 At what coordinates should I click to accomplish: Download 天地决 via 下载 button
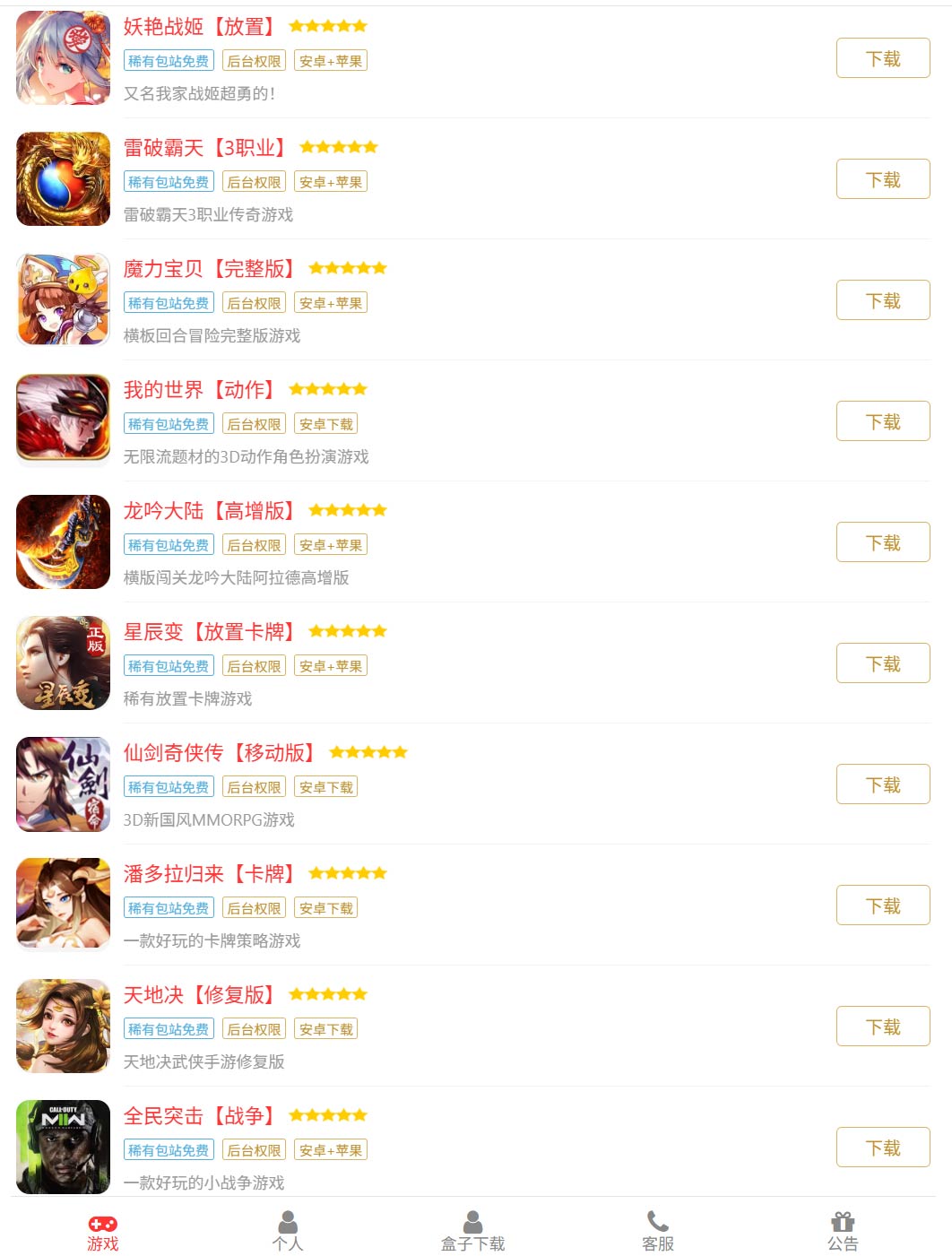(883, 1026)
